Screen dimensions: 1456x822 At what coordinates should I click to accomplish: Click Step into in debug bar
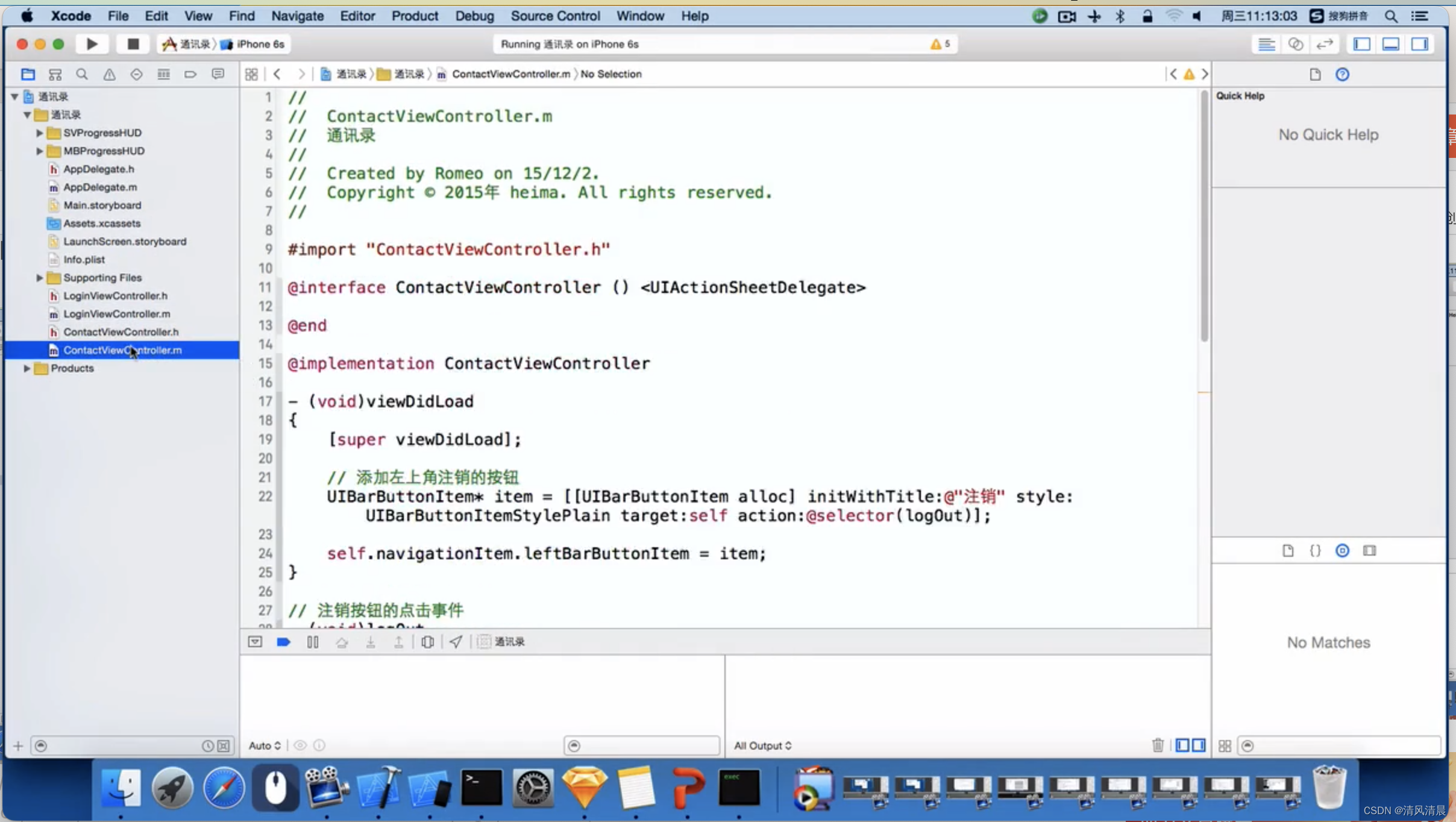[x=371, y=642]
